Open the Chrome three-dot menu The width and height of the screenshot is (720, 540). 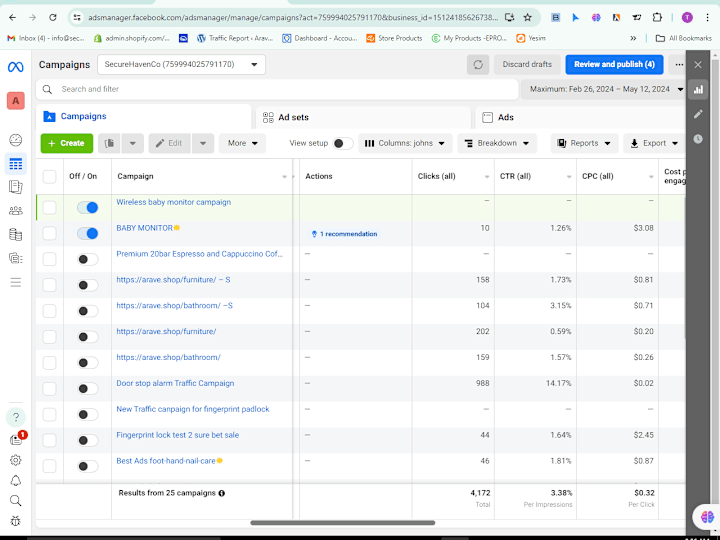pos(707,17)
